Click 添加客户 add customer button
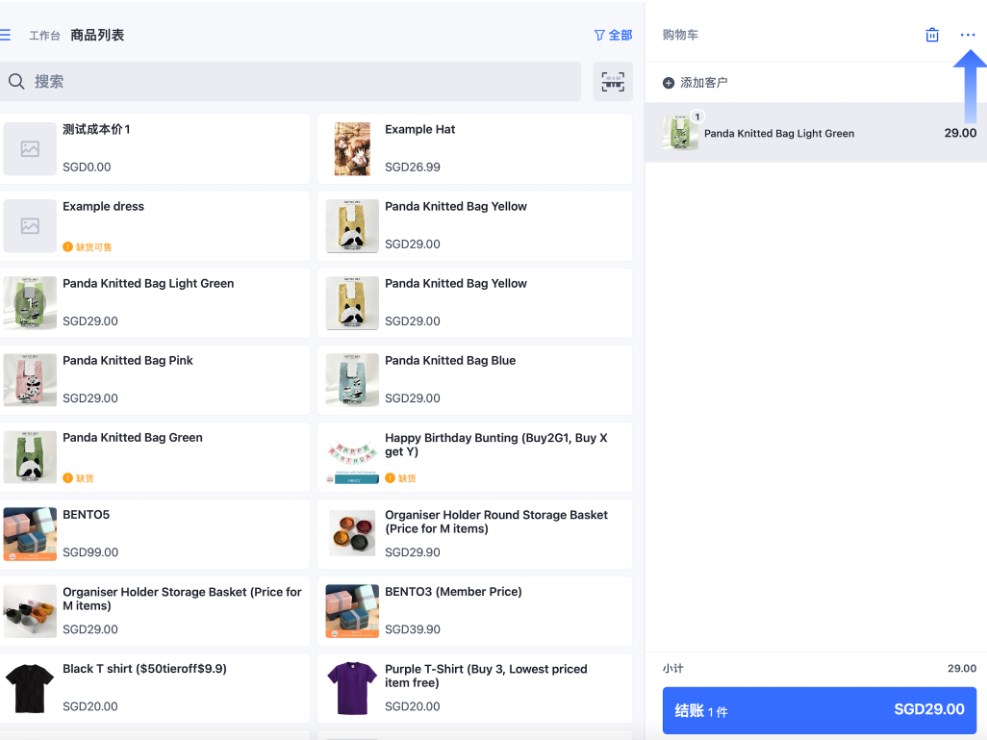The image size is (987, 740). (695, 82)
